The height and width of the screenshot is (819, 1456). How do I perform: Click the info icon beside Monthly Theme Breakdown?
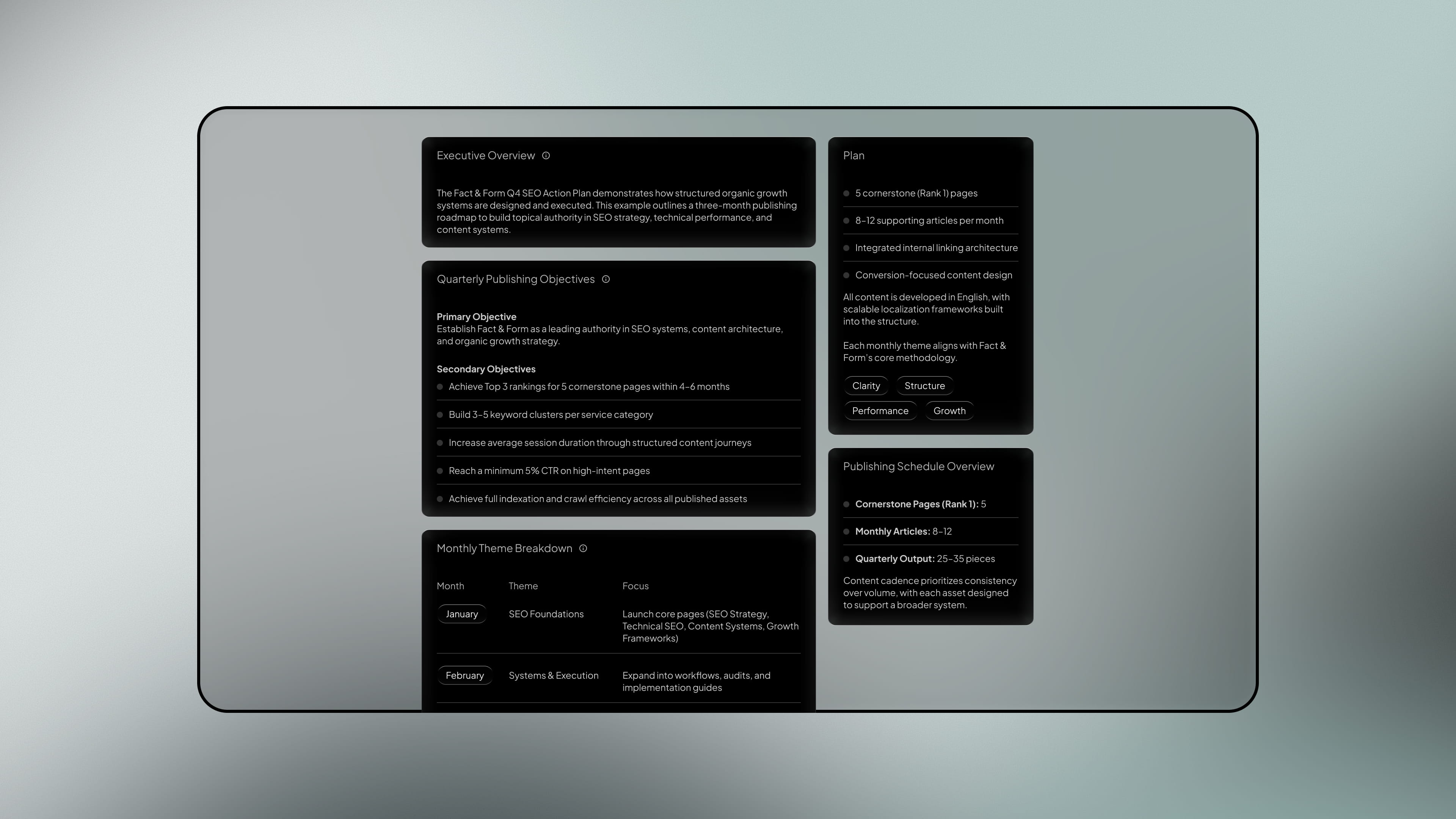[583, 548]
